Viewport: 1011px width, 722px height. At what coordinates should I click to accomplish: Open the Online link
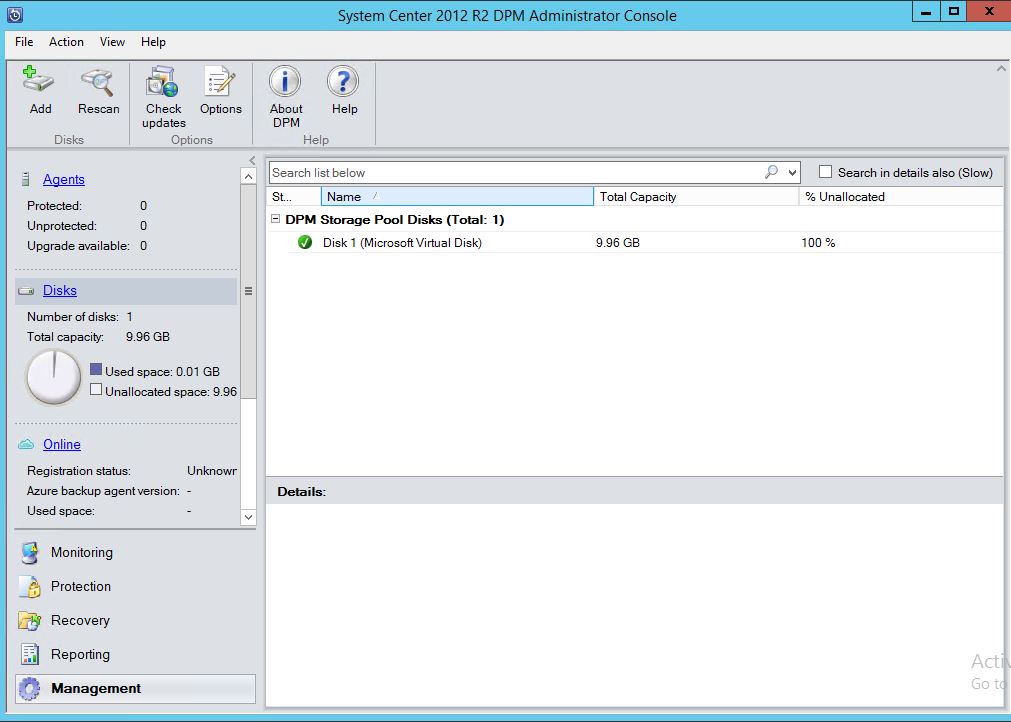[62, 445]
